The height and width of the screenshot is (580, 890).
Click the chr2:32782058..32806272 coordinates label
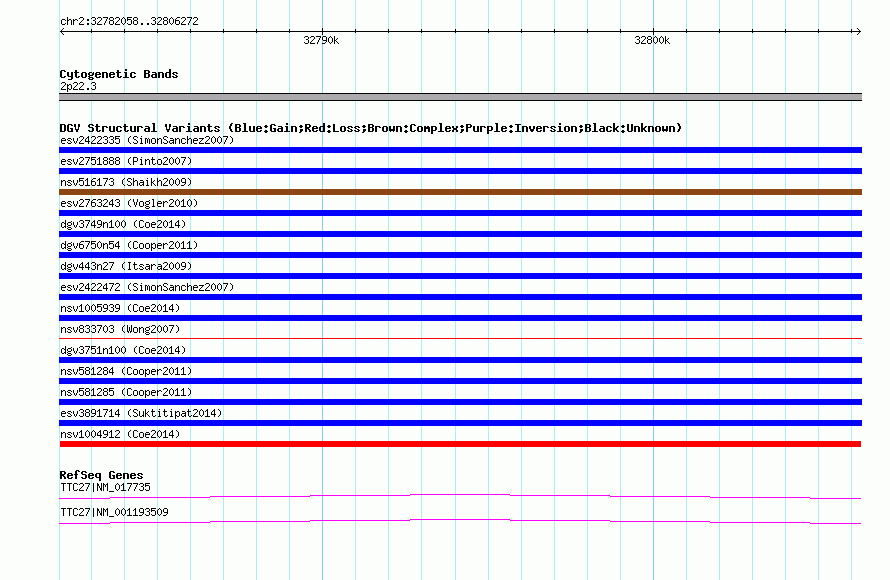click(x=129, y=21)
